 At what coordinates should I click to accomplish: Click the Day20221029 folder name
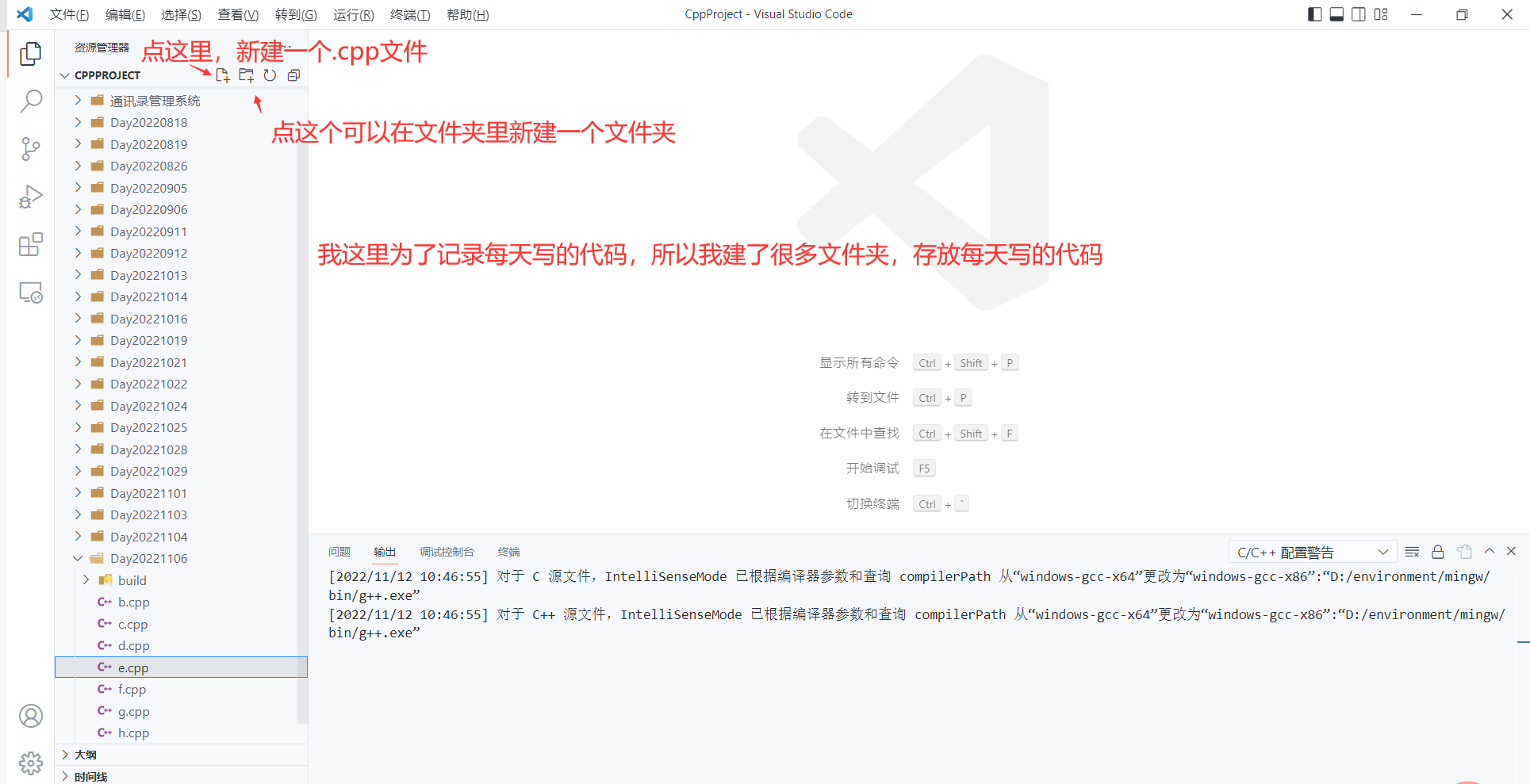click(148, 471)
